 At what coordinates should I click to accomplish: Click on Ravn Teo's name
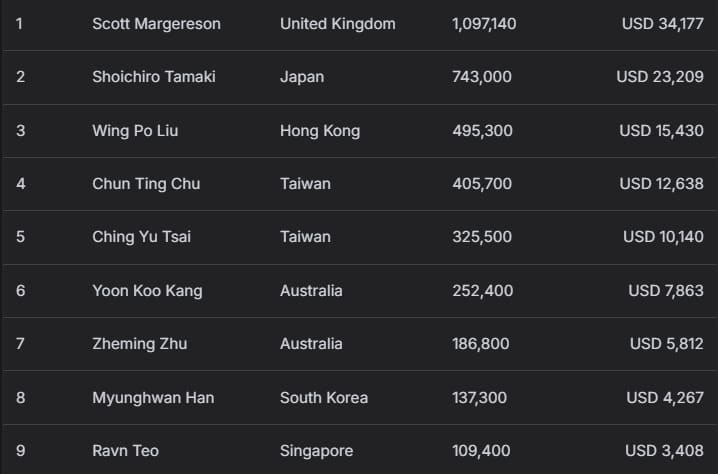[125, 451]
